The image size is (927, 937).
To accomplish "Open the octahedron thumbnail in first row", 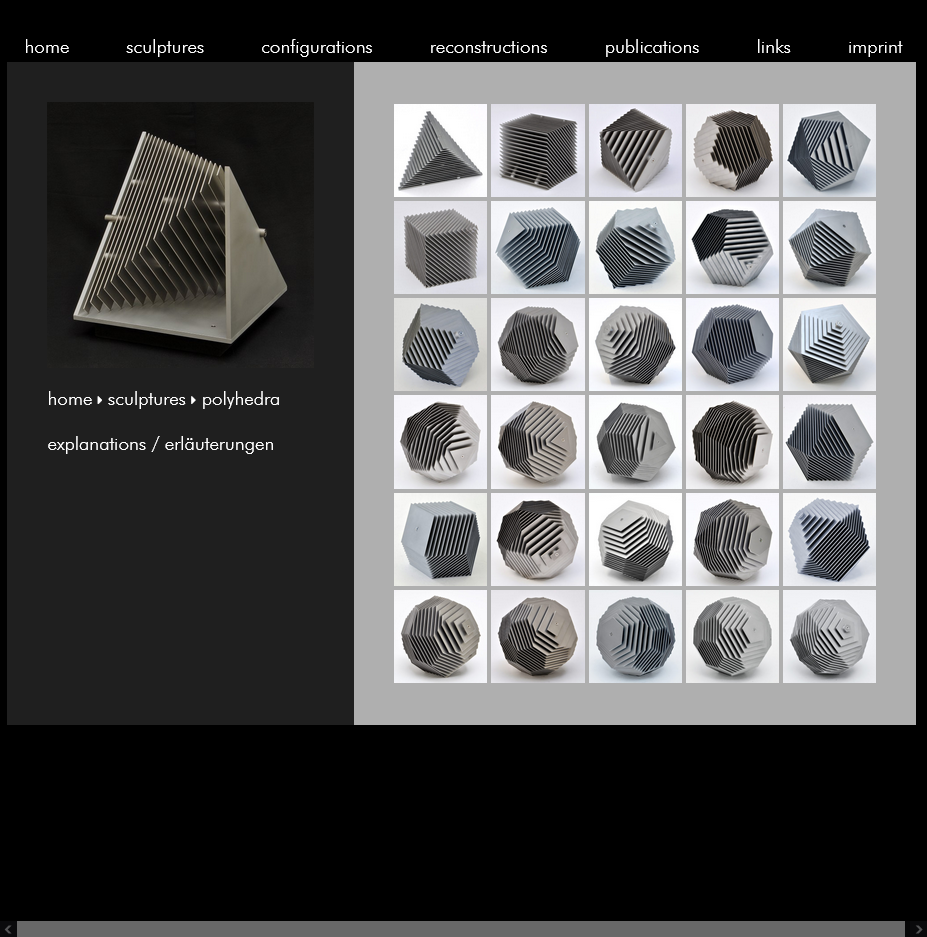I will [x=635, y=151].
